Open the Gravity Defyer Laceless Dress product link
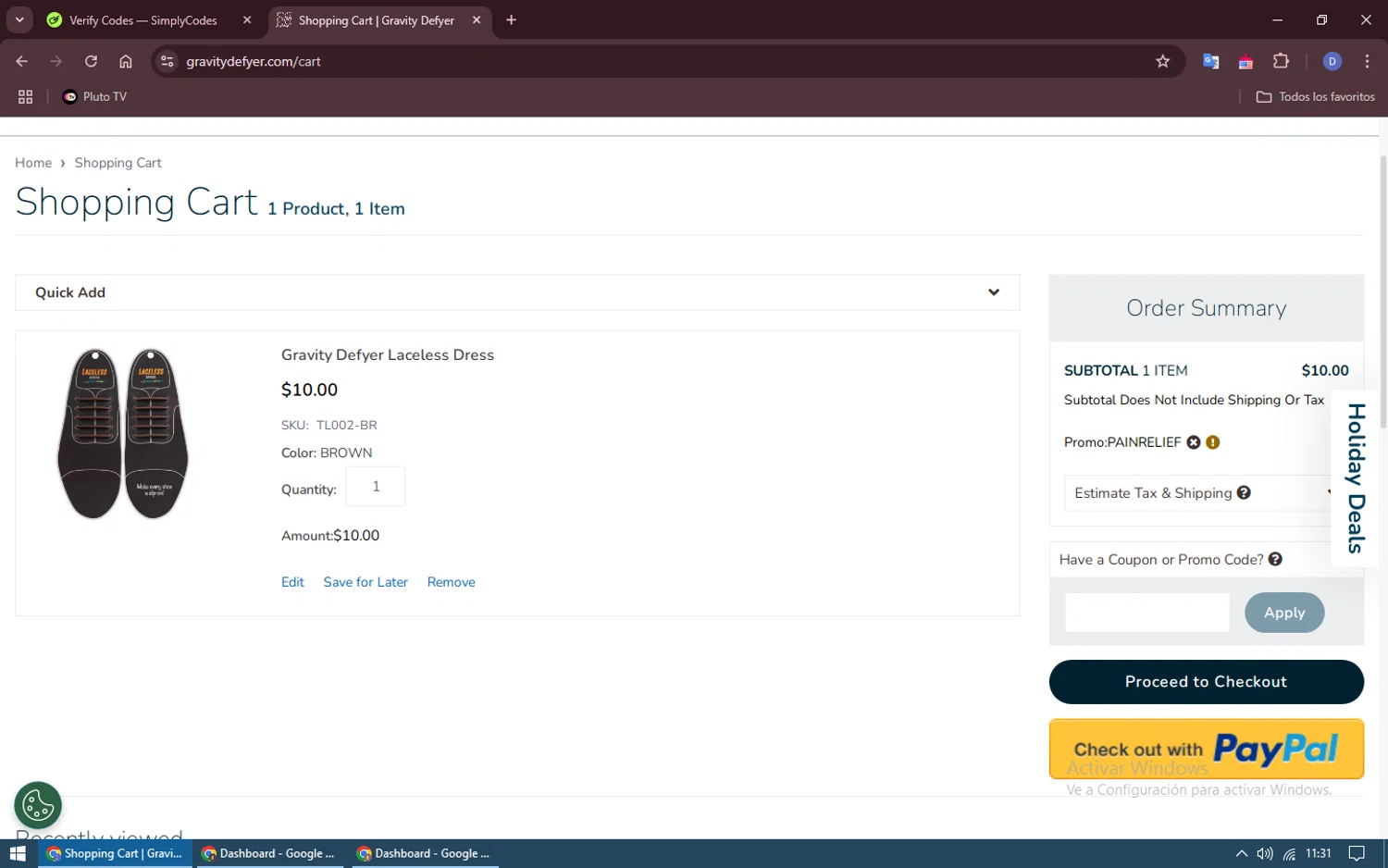The height and width of the screenshot is (868, 1388). 388,355
